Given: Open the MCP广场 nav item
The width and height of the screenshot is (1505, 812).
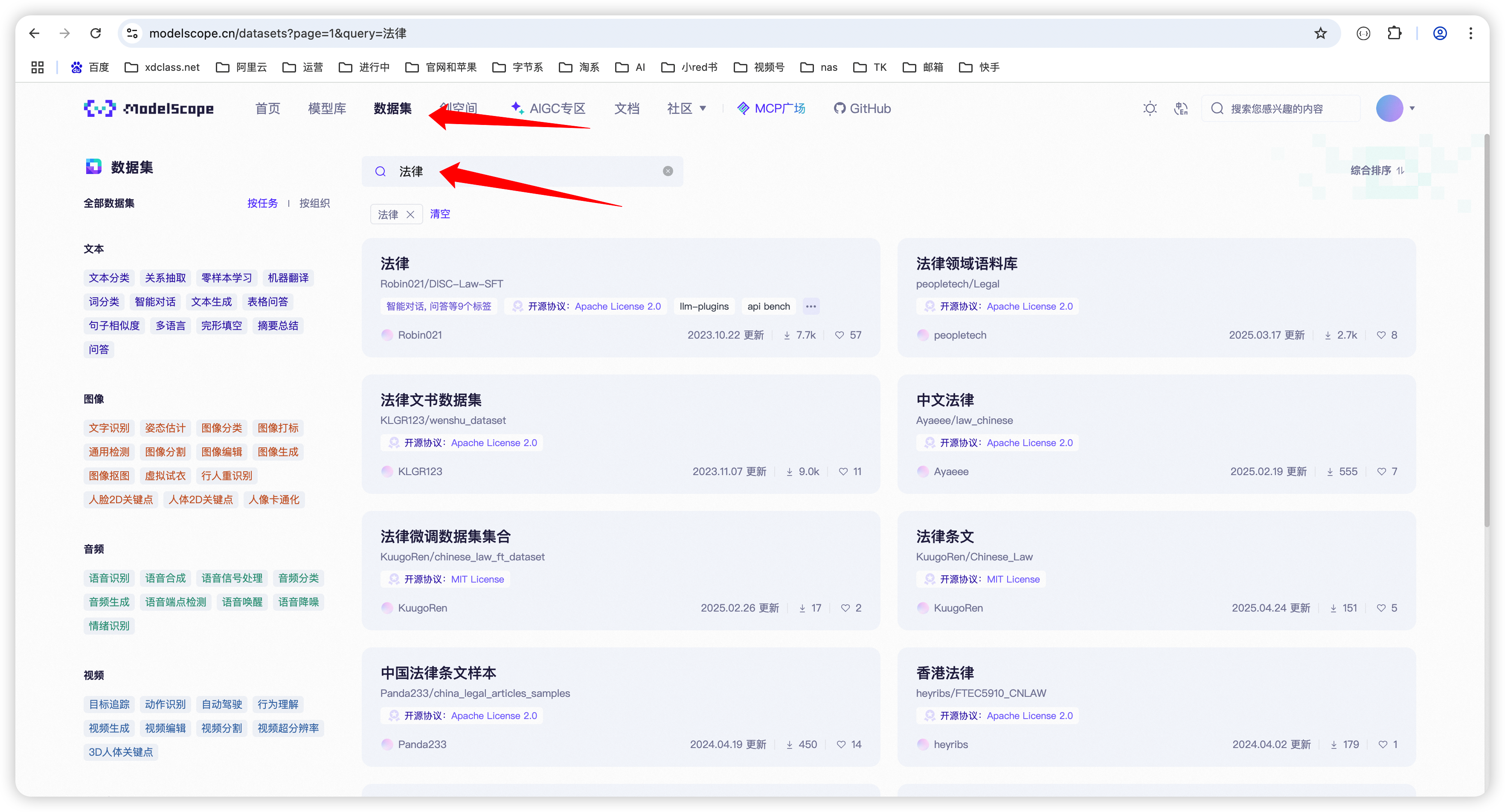Looking at the screenshot, I should pos(771,109).
